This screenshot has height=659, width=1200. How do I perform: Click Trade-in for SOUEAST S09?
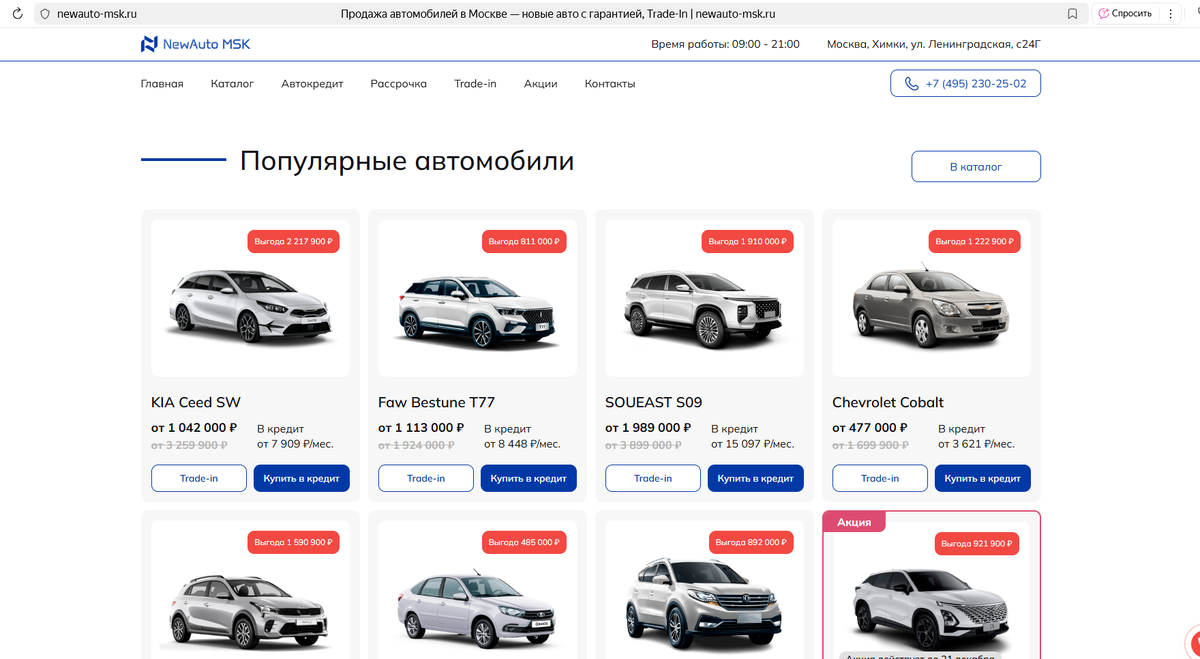(653, 478)
